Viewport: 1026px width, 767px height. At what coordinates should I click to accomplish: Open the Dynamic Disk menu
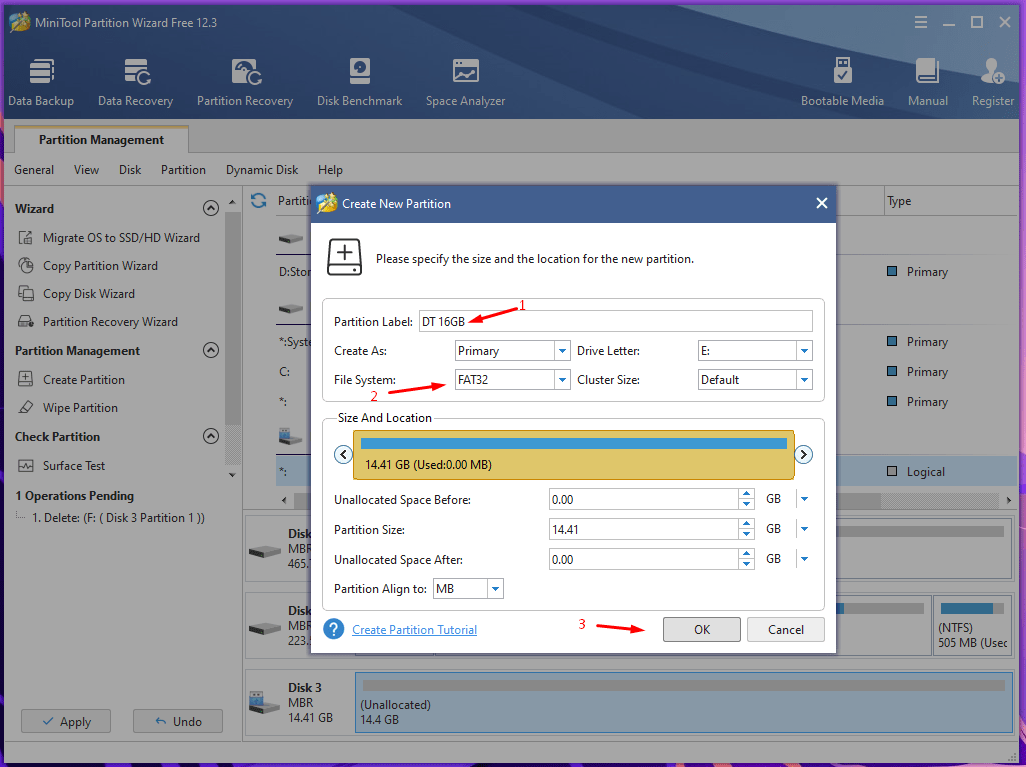coord(262,169)
